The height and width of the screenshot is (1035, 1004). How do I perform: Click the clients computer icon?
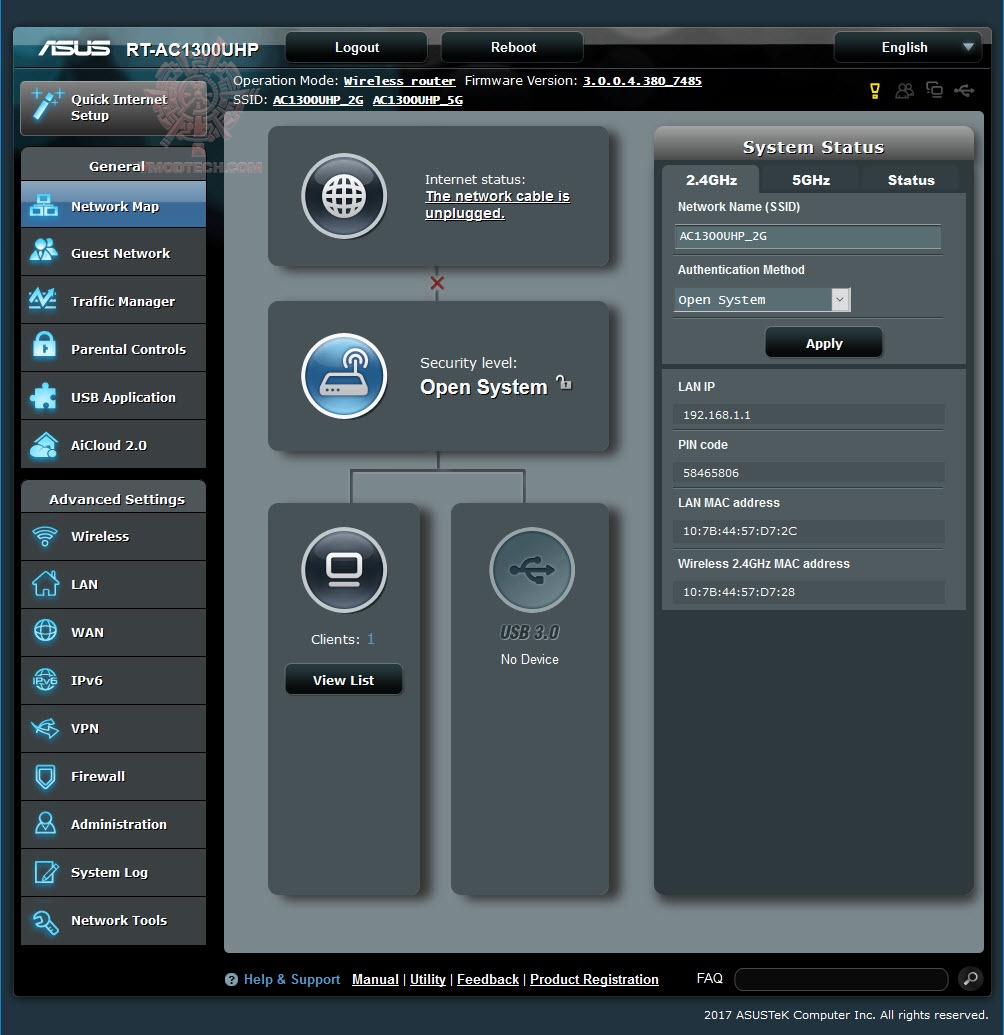[x=344, y=570]
